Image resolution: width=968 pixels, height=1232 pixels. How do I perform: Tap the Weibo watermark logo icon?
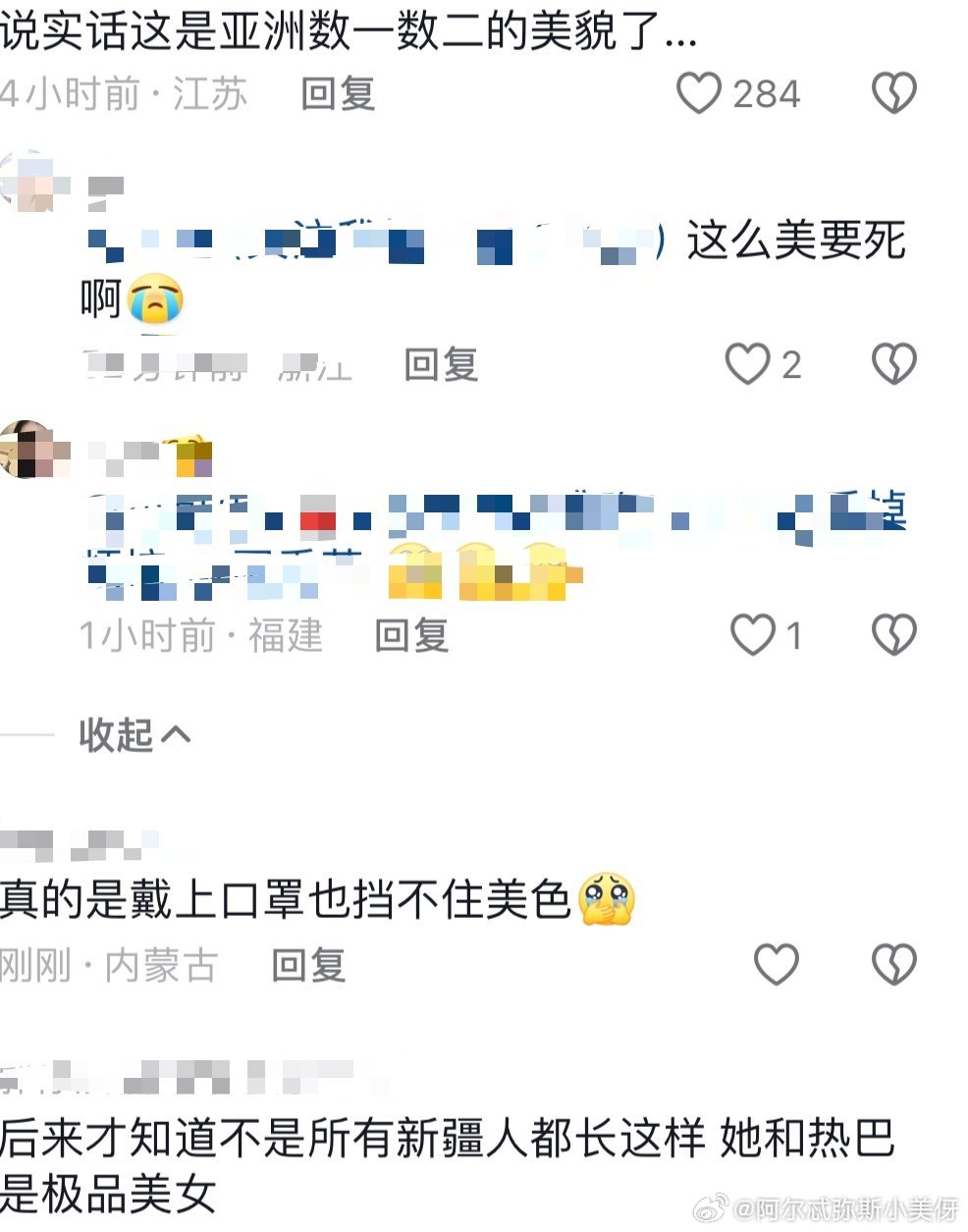pyautogui.click(x=712, y=1209)
